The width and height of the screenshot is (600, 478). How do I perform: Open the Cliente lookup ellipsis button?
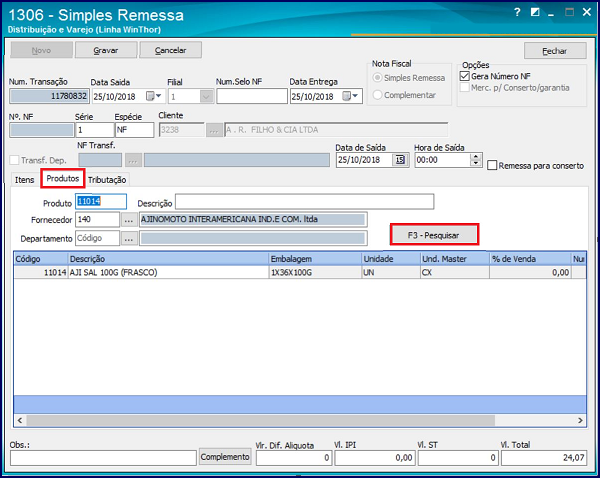214,130
